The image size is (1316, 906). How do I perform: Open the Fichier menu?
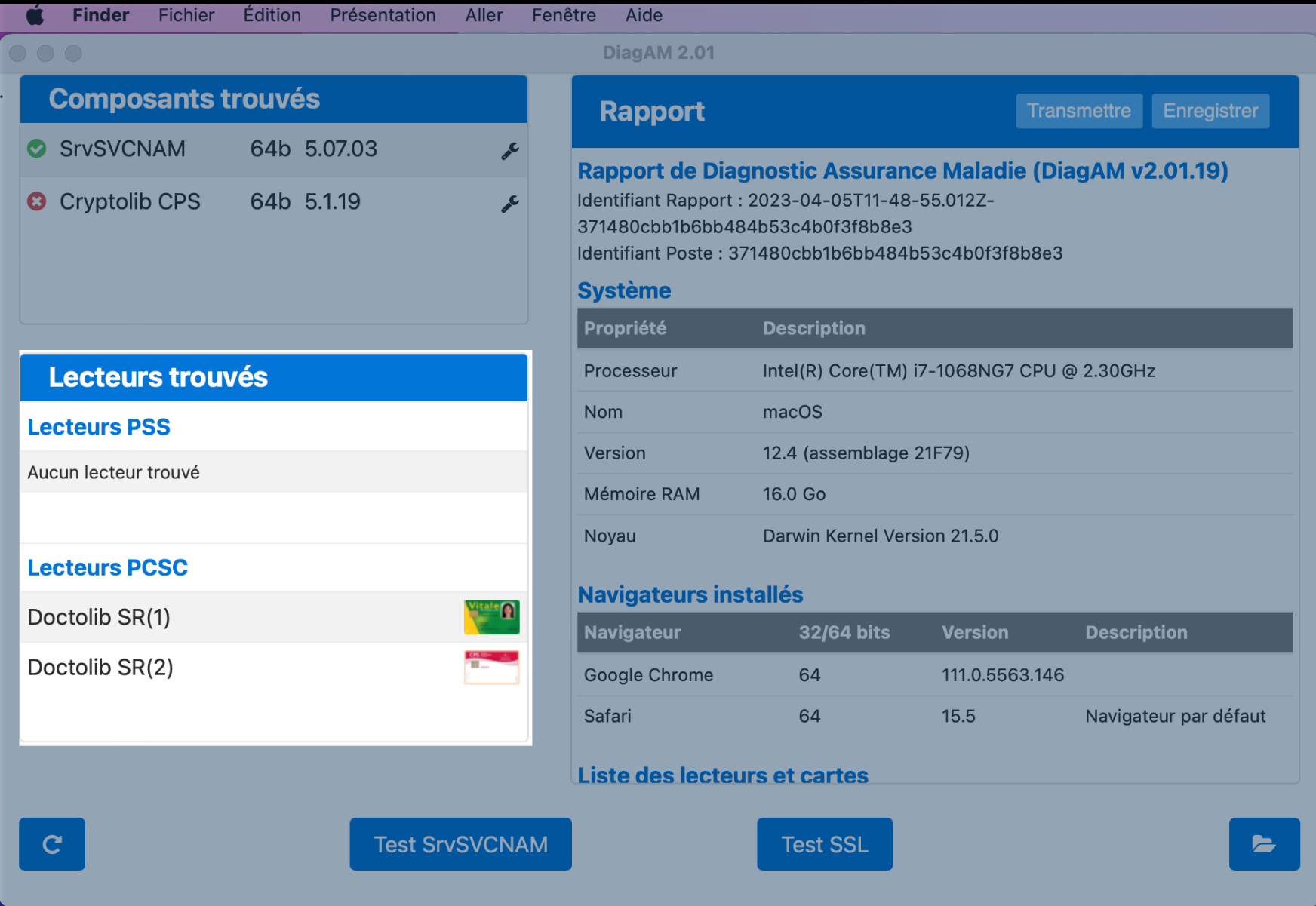pos(186,15)
